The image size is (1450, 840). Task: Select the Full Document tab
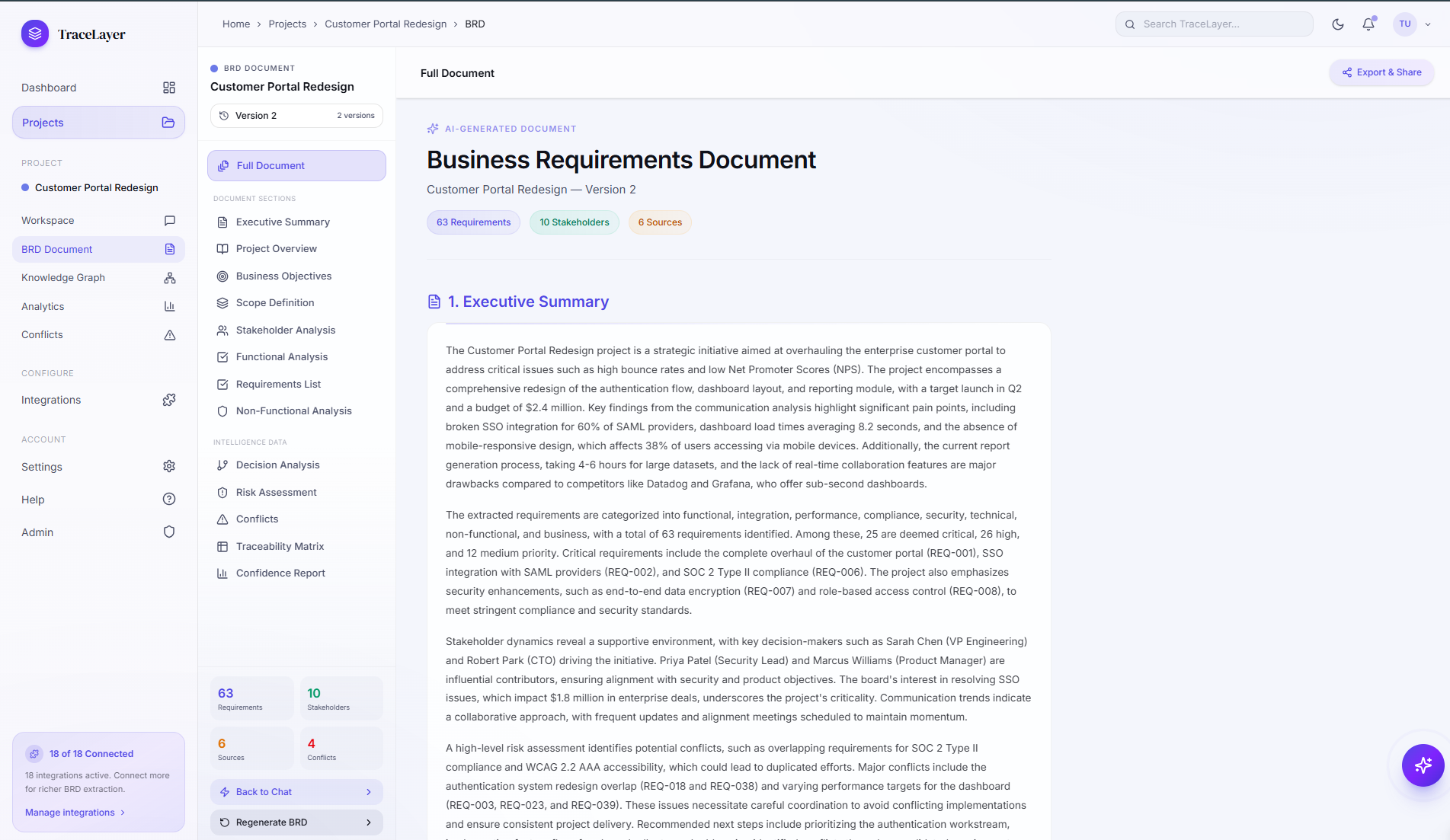296,166
